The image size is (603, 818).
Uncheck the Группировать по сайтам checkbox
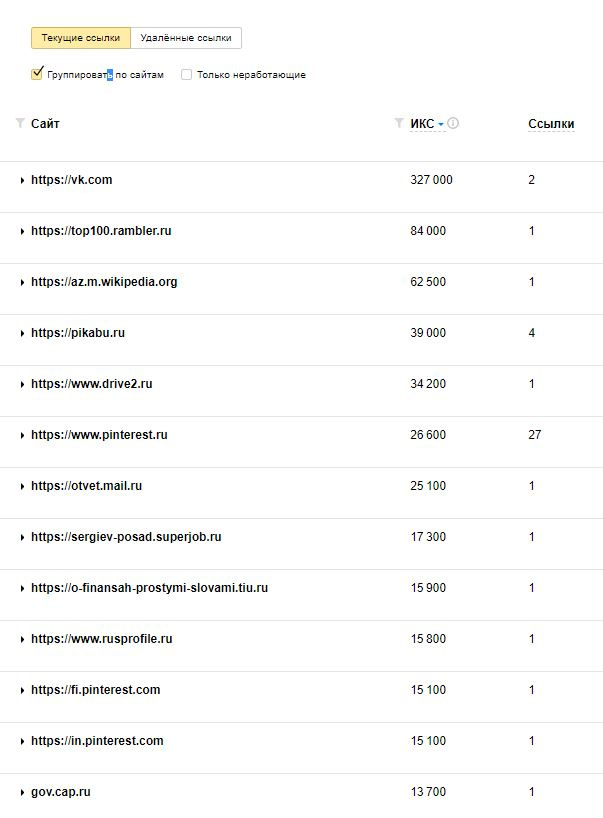pyautogui.click(x=37, y=74)
